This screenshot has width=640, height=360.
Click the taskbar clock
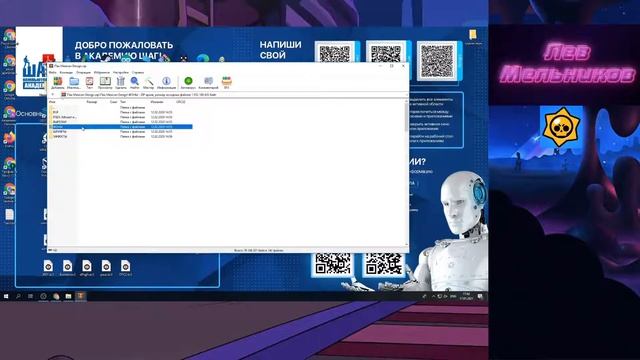click(467, 296)
